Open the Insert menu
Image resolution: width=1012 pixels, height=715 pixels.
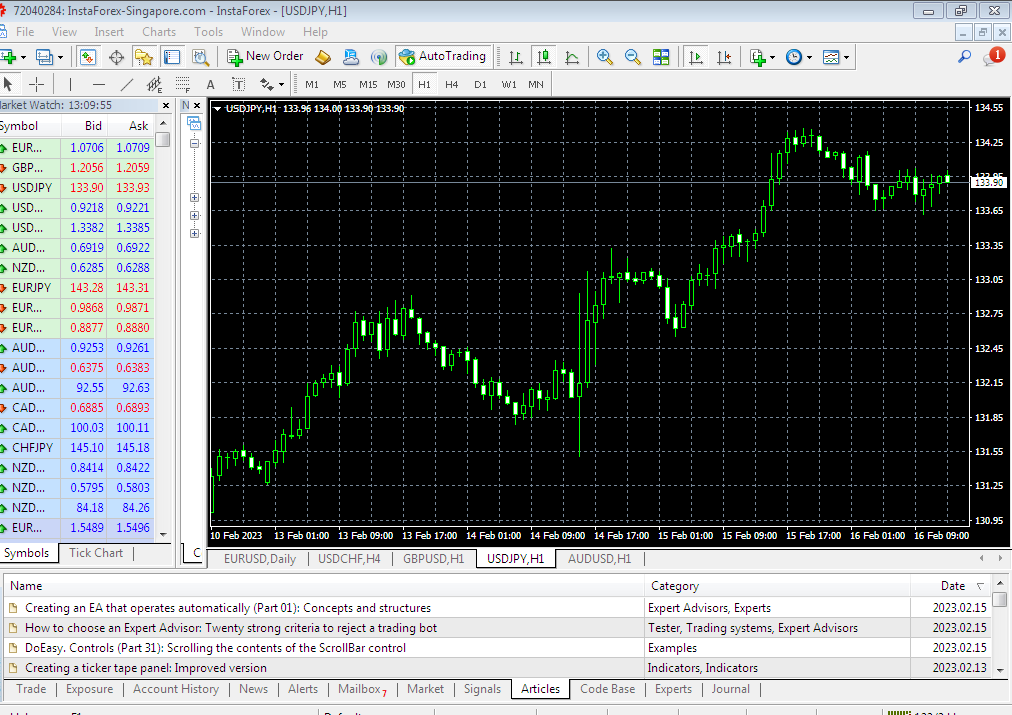click(x=108, y=32)
